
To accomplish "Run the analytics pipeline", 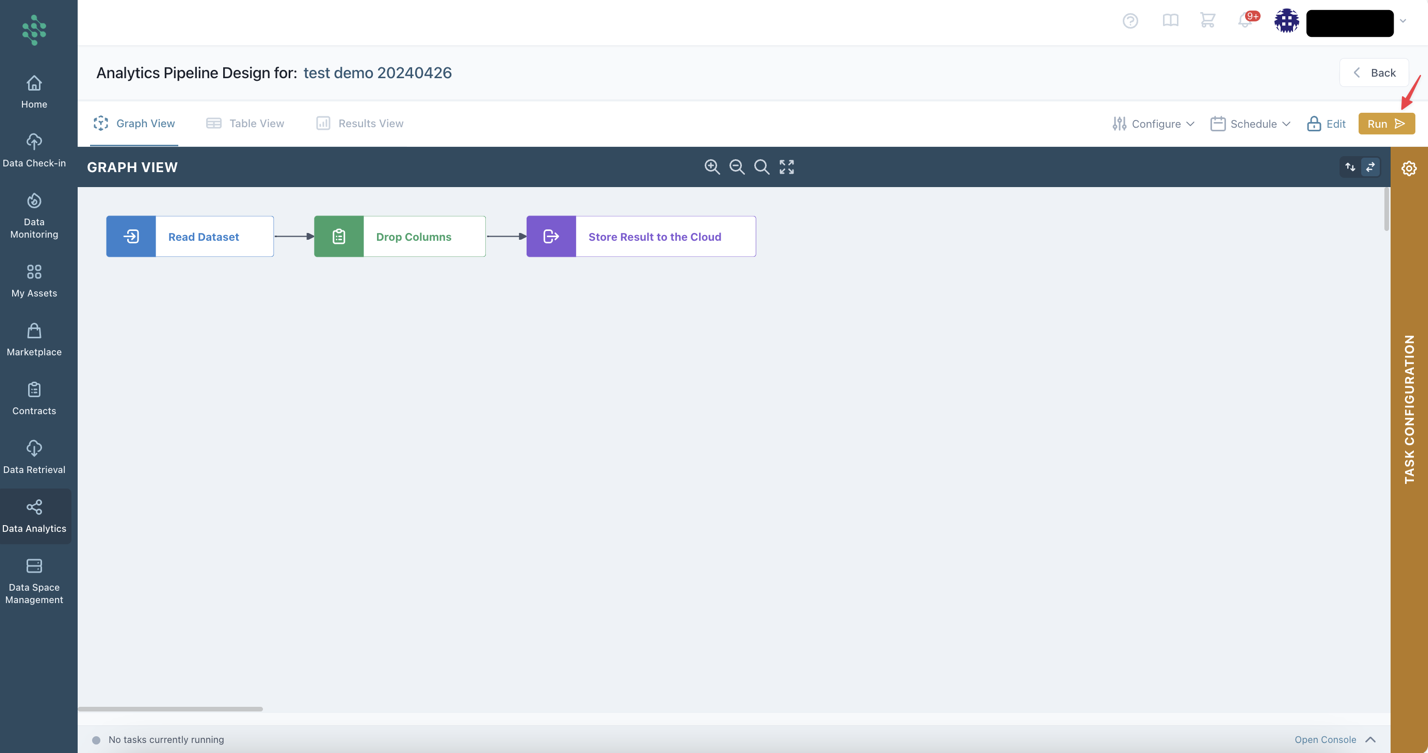I will coord(1386,124).
